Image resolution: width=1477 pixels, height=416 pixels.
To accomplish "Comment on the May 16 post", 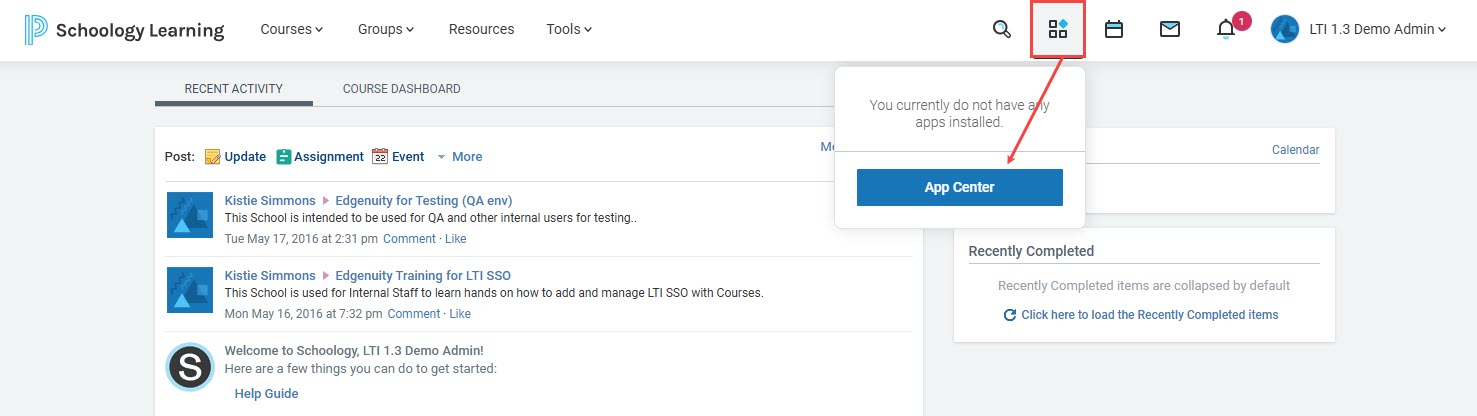I will tap(414, 314).
